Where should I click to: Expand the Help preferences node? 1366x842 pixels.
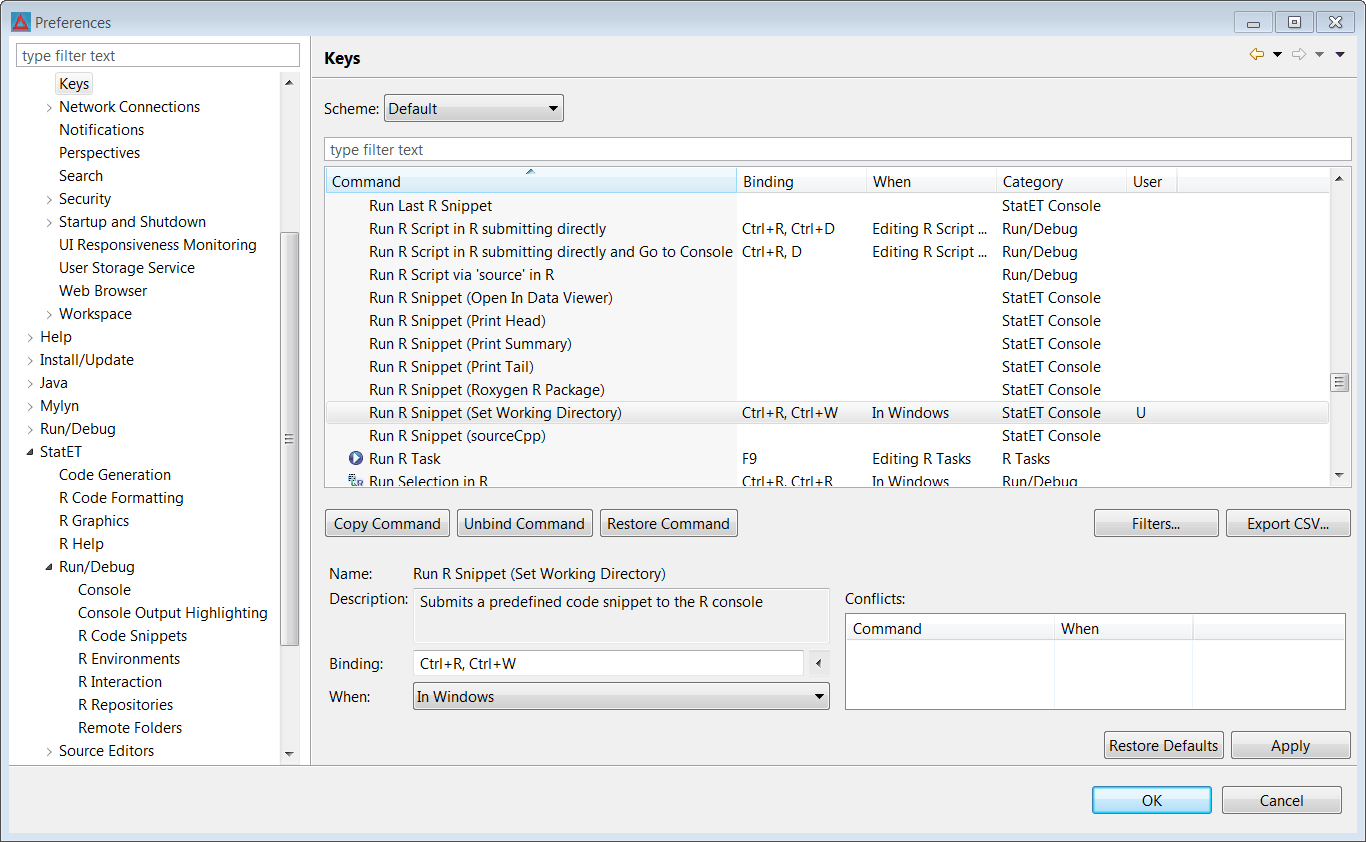coord(30,337)
